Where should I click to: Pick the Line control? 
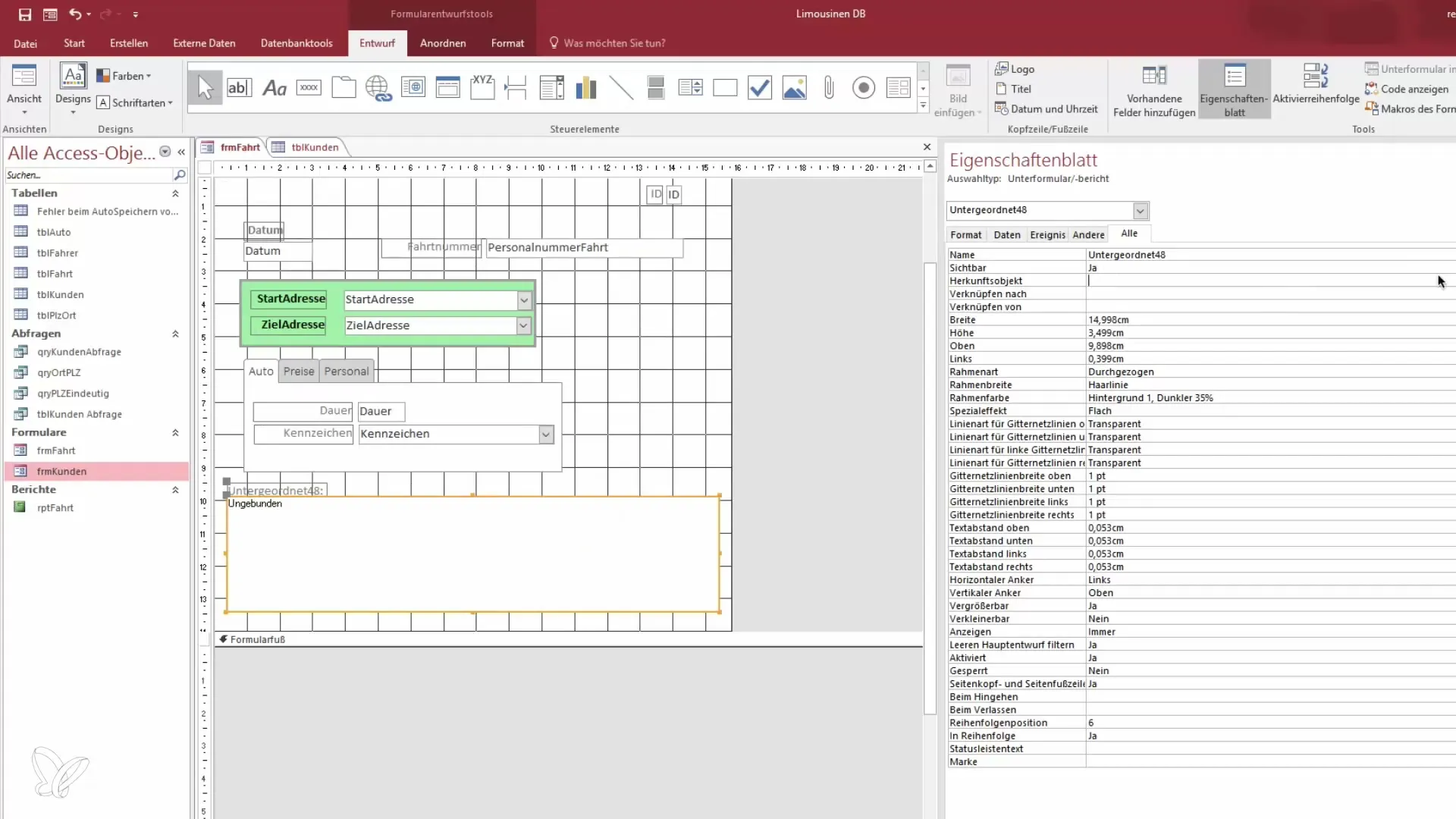[x=621, y=88]
